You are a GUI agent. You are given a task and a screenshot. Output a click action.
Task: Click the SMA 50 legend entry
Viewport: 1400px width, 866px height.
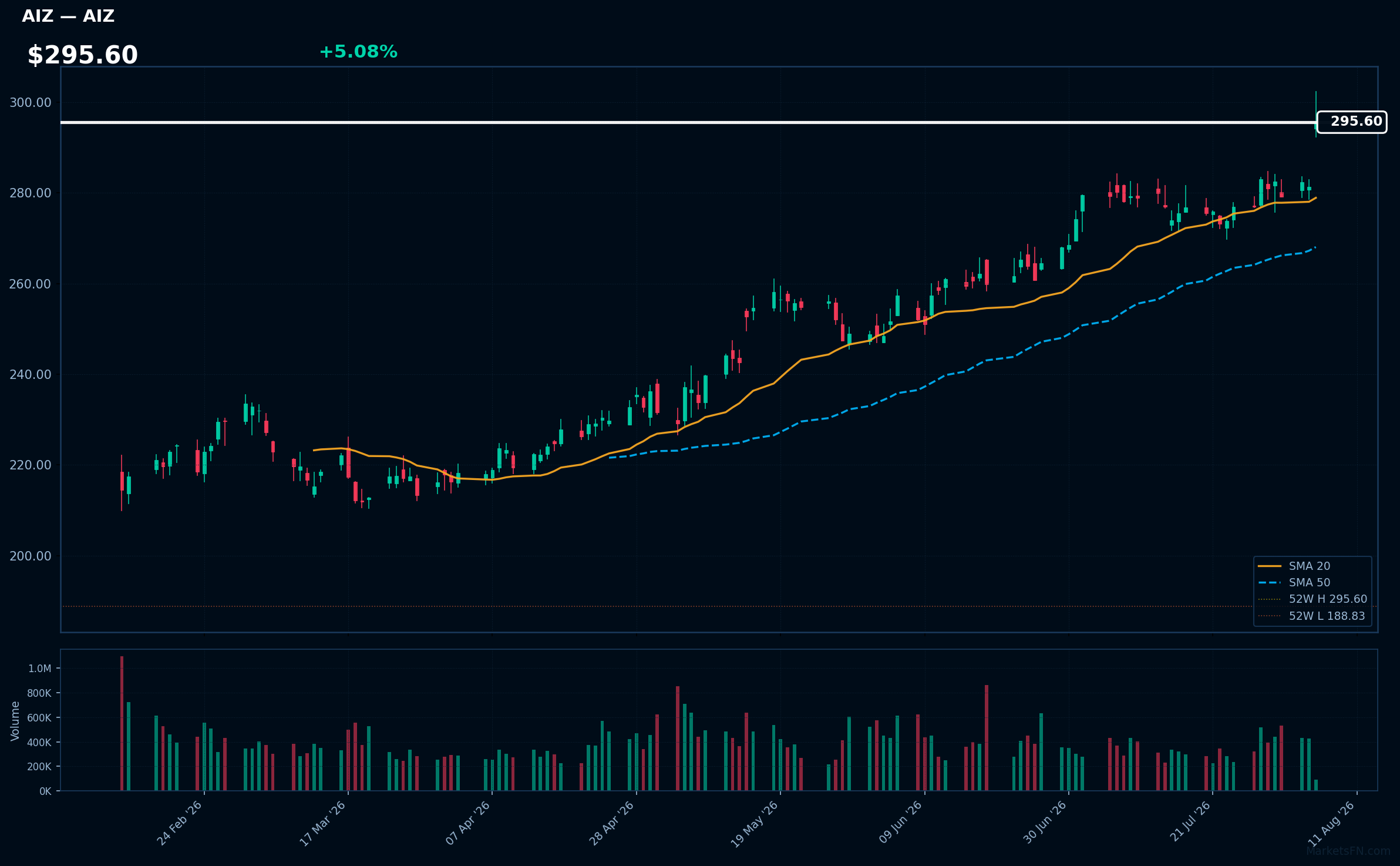[1309, 582]
